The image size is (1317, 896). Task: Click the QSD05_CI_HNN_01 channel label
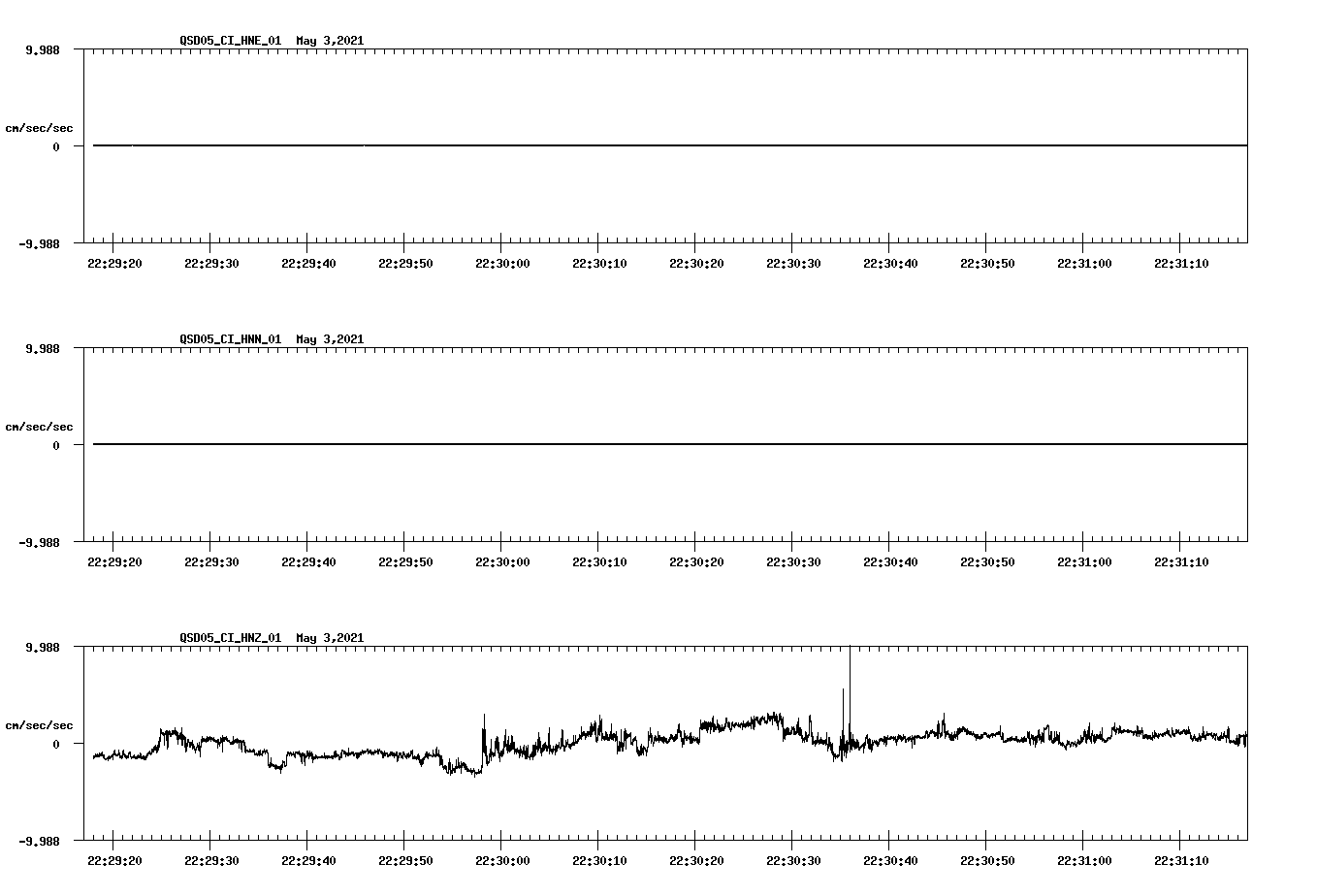229,339
